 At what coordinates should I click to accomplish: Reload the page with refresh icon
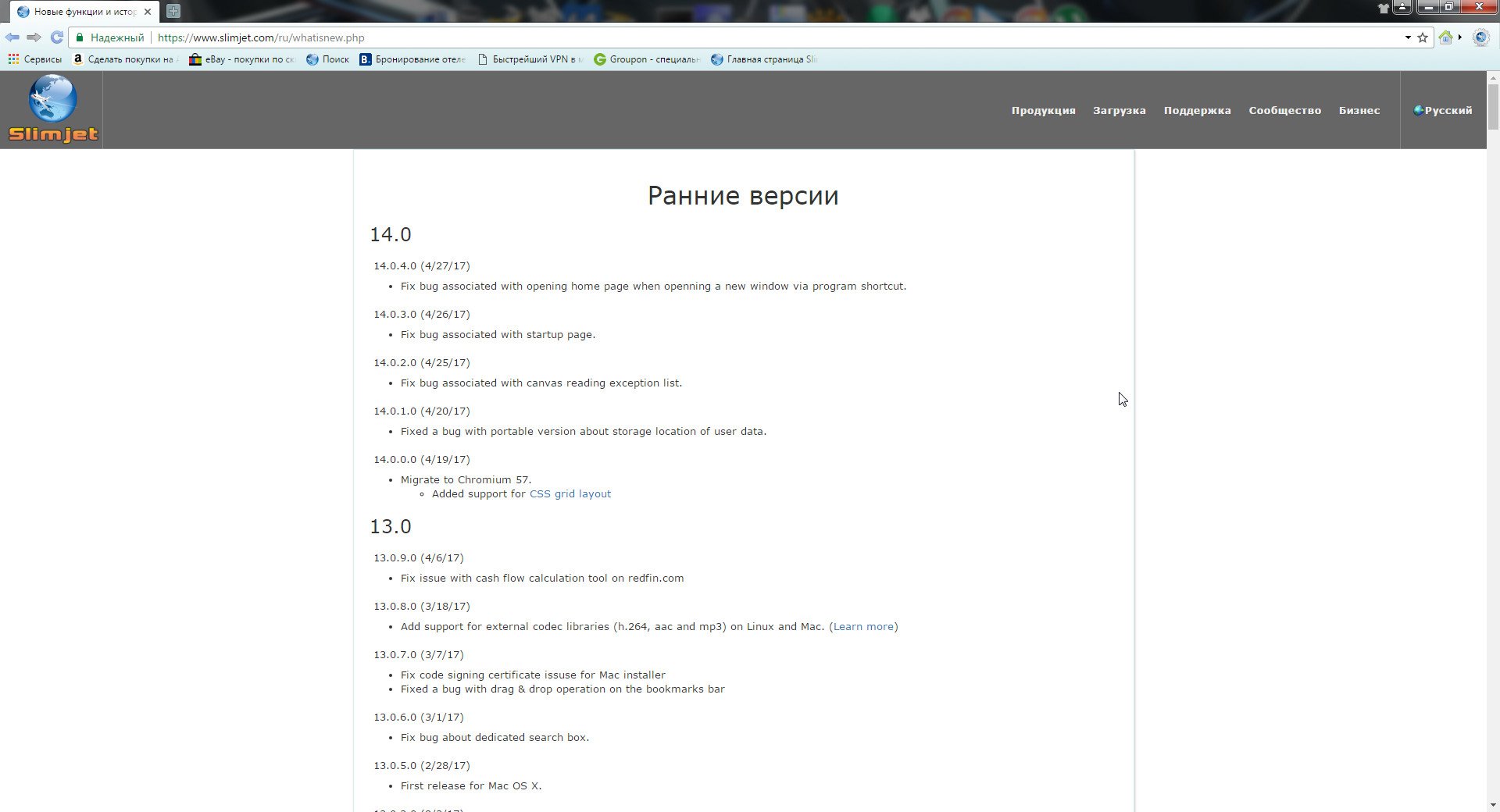[x=56, y=37]
